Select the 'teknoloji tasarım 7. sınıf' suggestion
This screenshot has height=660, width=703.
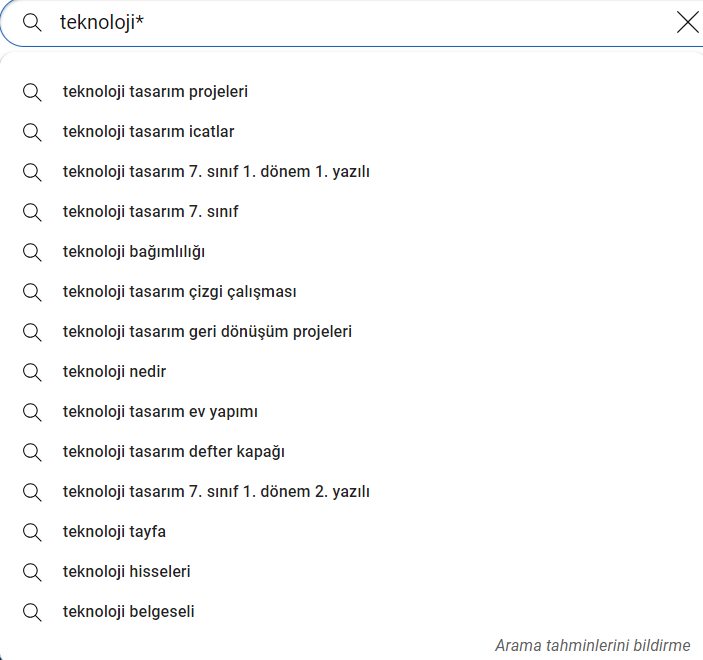click(150, 212)
